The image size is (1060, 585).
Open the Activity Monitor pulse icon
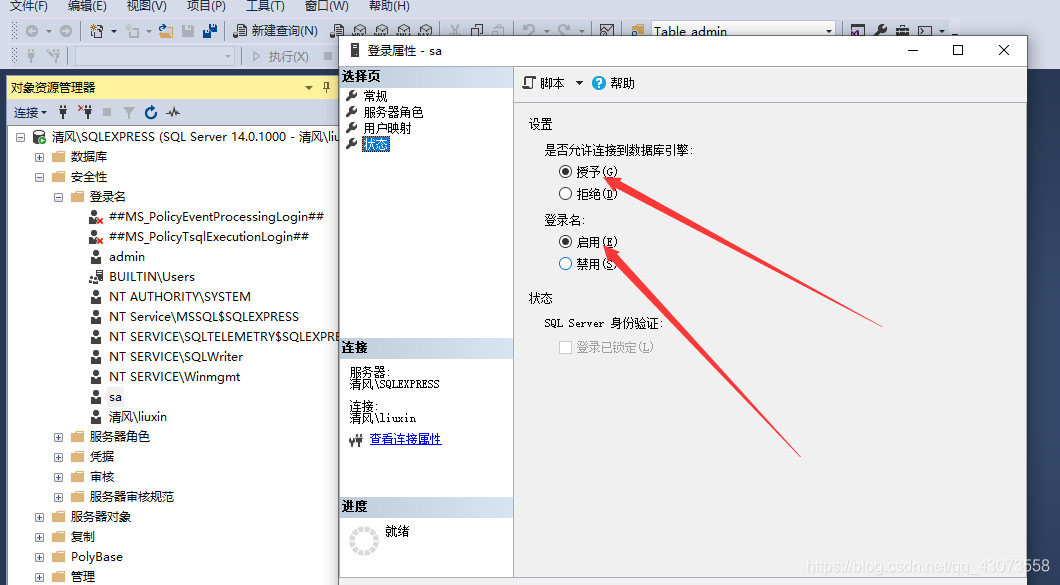pyautogui.click(x=173, y=112)
